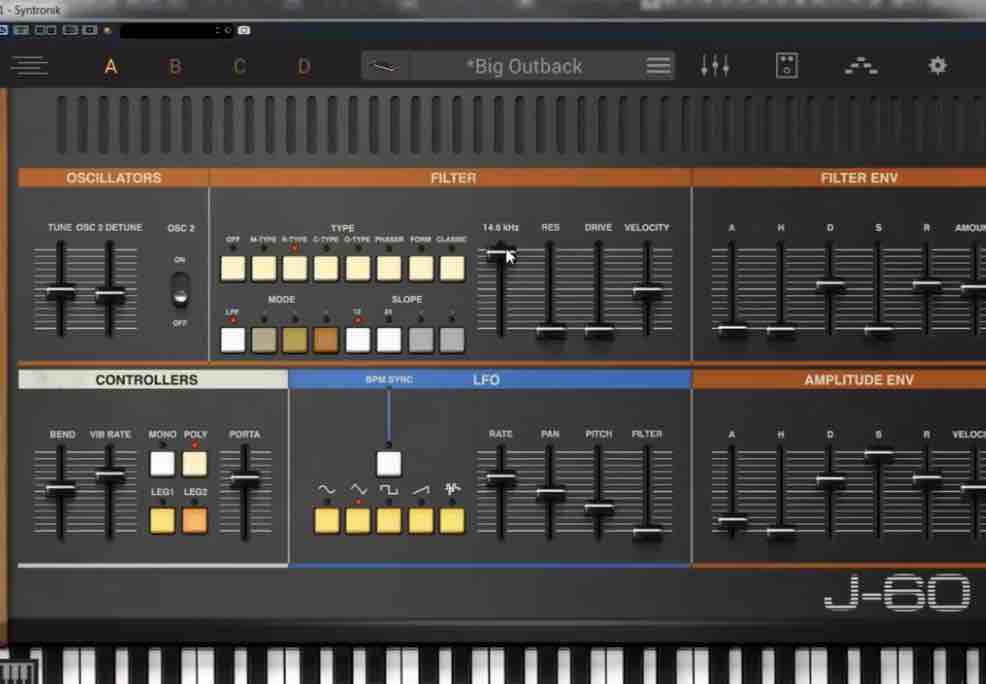This screenshot has height=684, width=986.
Task: Enable MONO mode button
Action: [162, 463]
